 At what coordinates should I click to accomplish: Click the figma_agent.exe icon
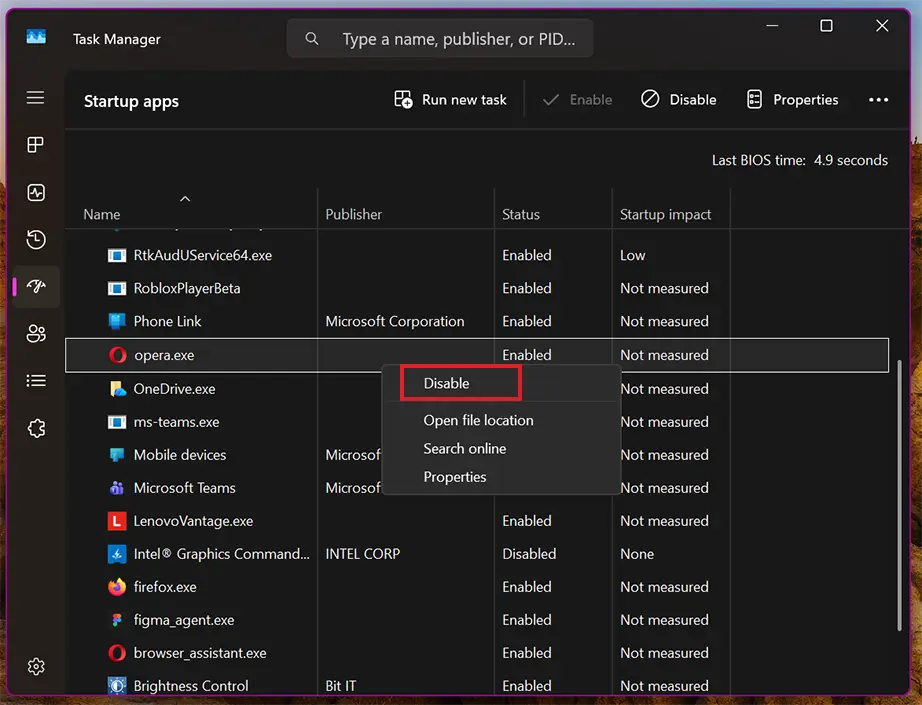(117, 620)
